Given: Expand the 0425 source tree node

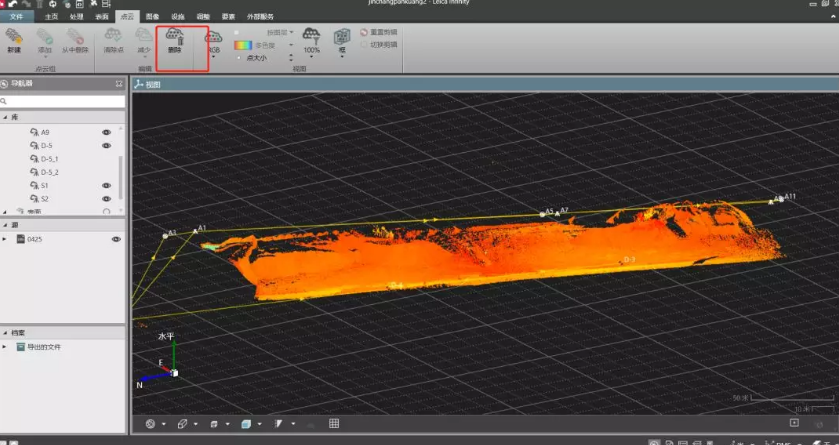Looking at the screenshot, I should pyautogui.click(x=6, y=239).
